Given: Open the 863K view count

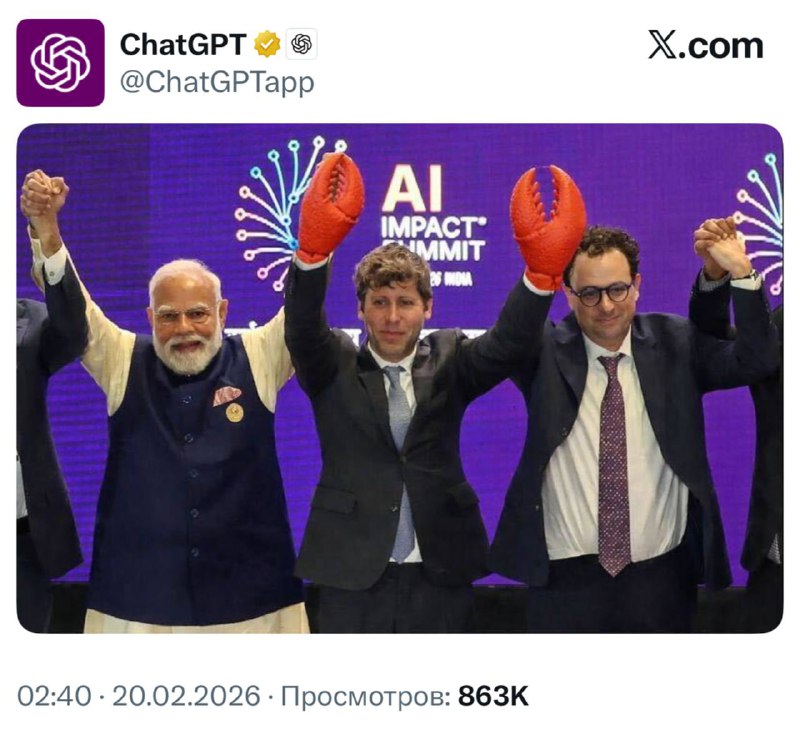Looking at the screenshot, I should click(x=493, y=696).
